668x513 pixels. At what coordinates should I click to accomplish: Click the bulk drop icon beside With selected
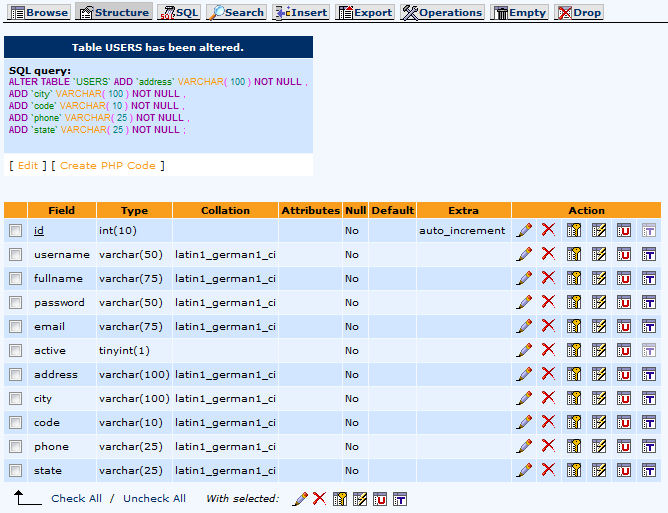pyautogui.click(x=319, y=498)
